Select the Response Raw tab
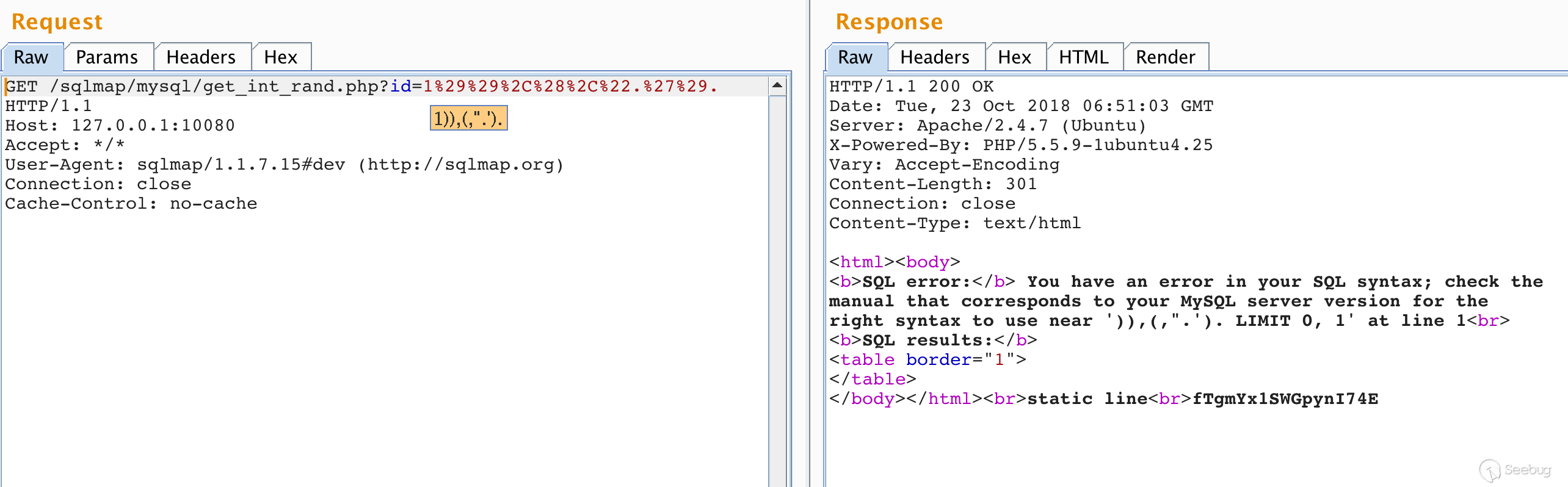This screenshot has height=487, width=1568. click(855, 57)
